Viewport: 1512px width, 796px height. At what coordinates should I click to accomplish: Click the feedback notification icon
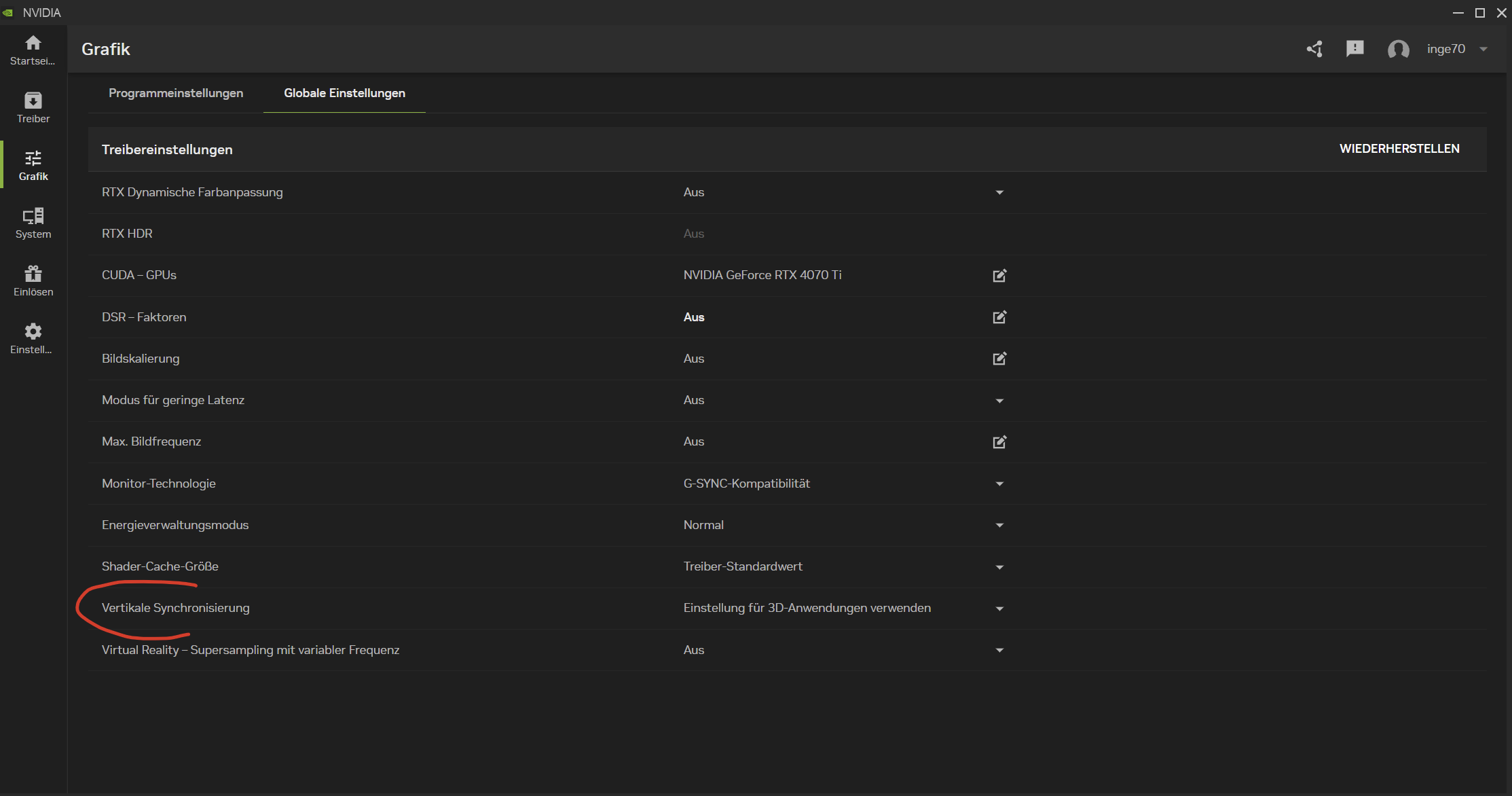coord(1354,49)
